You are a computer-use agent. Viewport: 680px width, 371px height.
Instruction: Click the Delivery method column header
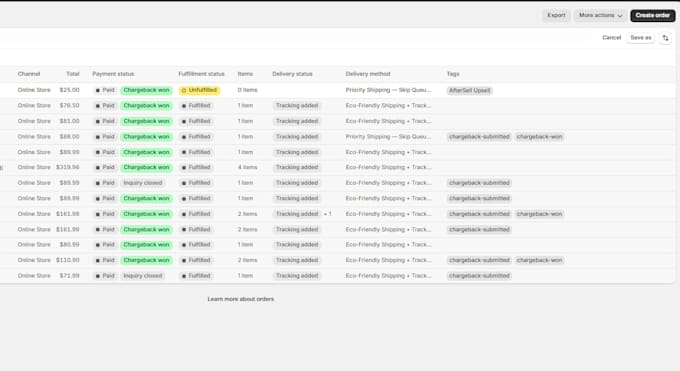(x=368, y=74)
